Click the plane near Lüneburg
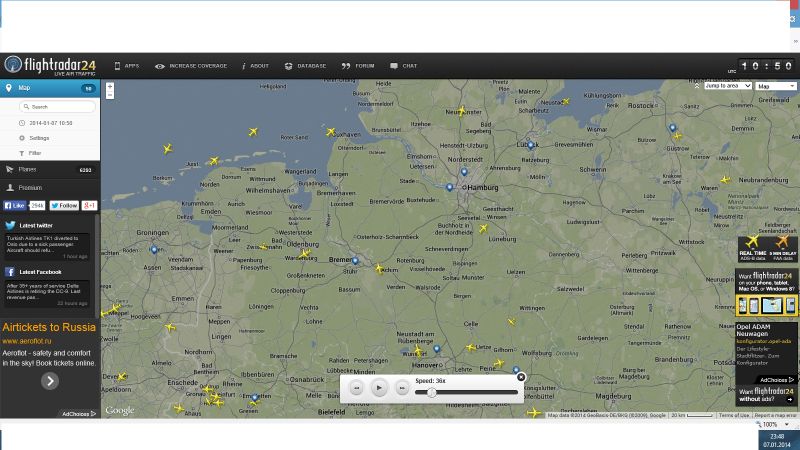 click(x=483, y=229)
